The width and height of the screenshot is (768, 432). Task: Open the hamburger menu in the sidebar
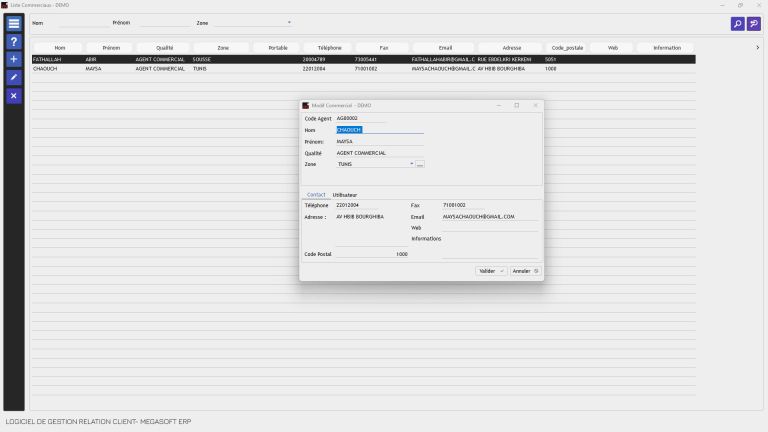pos(14,24)
